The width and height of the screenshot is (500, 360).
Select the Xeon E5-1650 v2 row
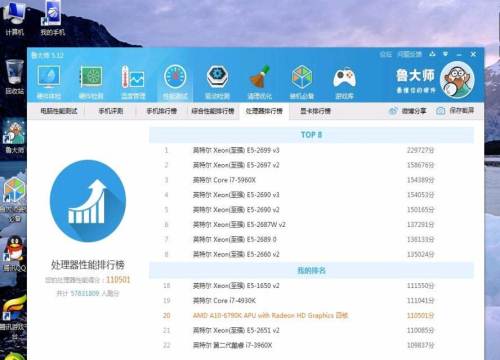click(x=311, y=286)
